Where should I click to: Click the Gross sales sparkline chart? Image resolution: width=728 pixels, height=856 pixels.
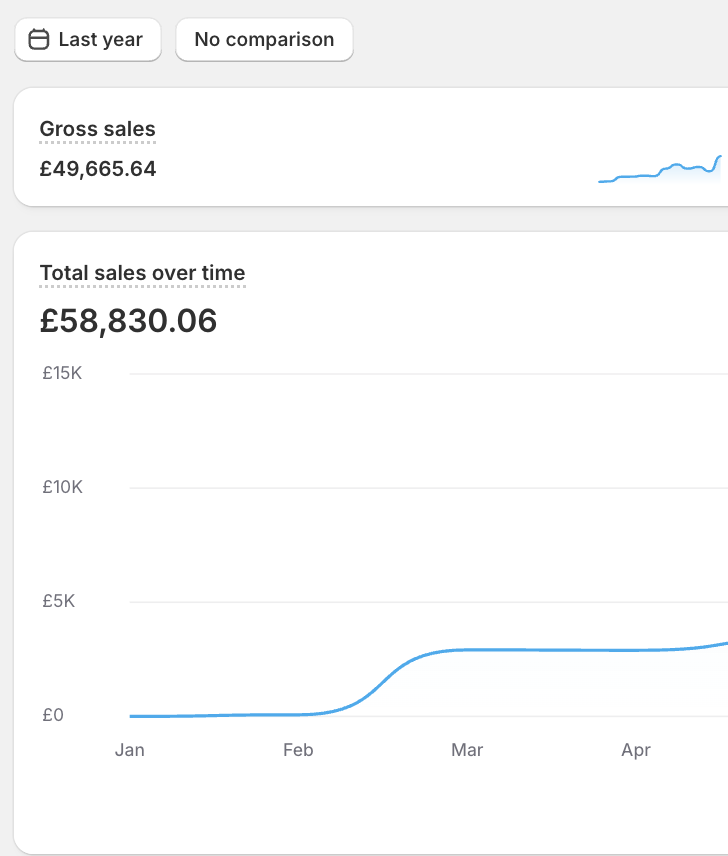658,170
